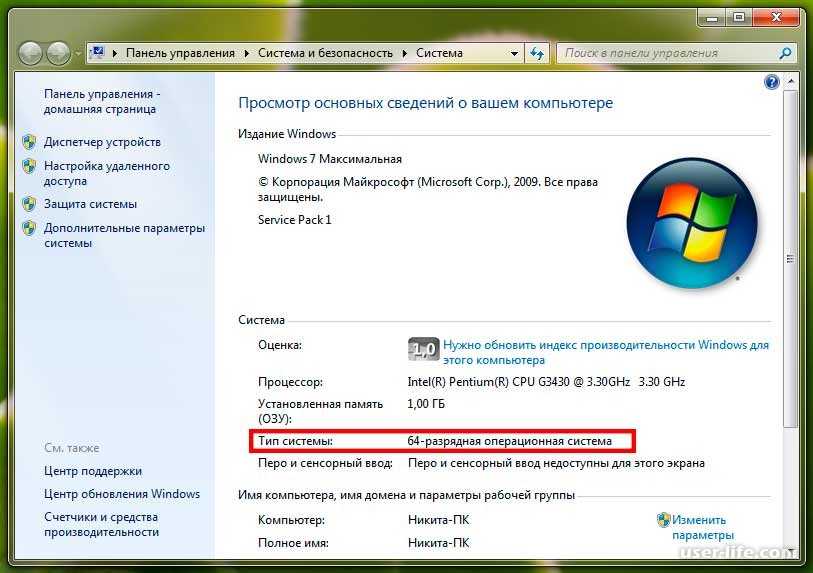The height and width of the screenshot is (573, 813).
Task: Minimize the System window
Action: tap(712, 18)
